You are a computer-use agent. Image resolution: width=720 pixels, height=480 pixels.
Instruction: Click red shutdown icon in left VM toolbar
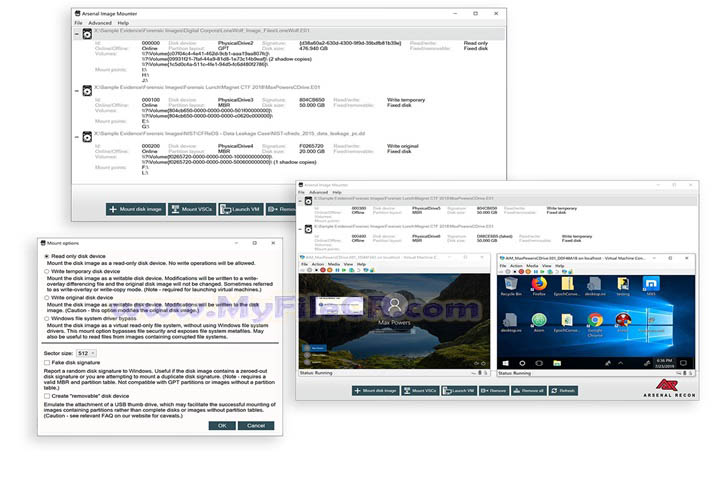click(x=323, y=270)
